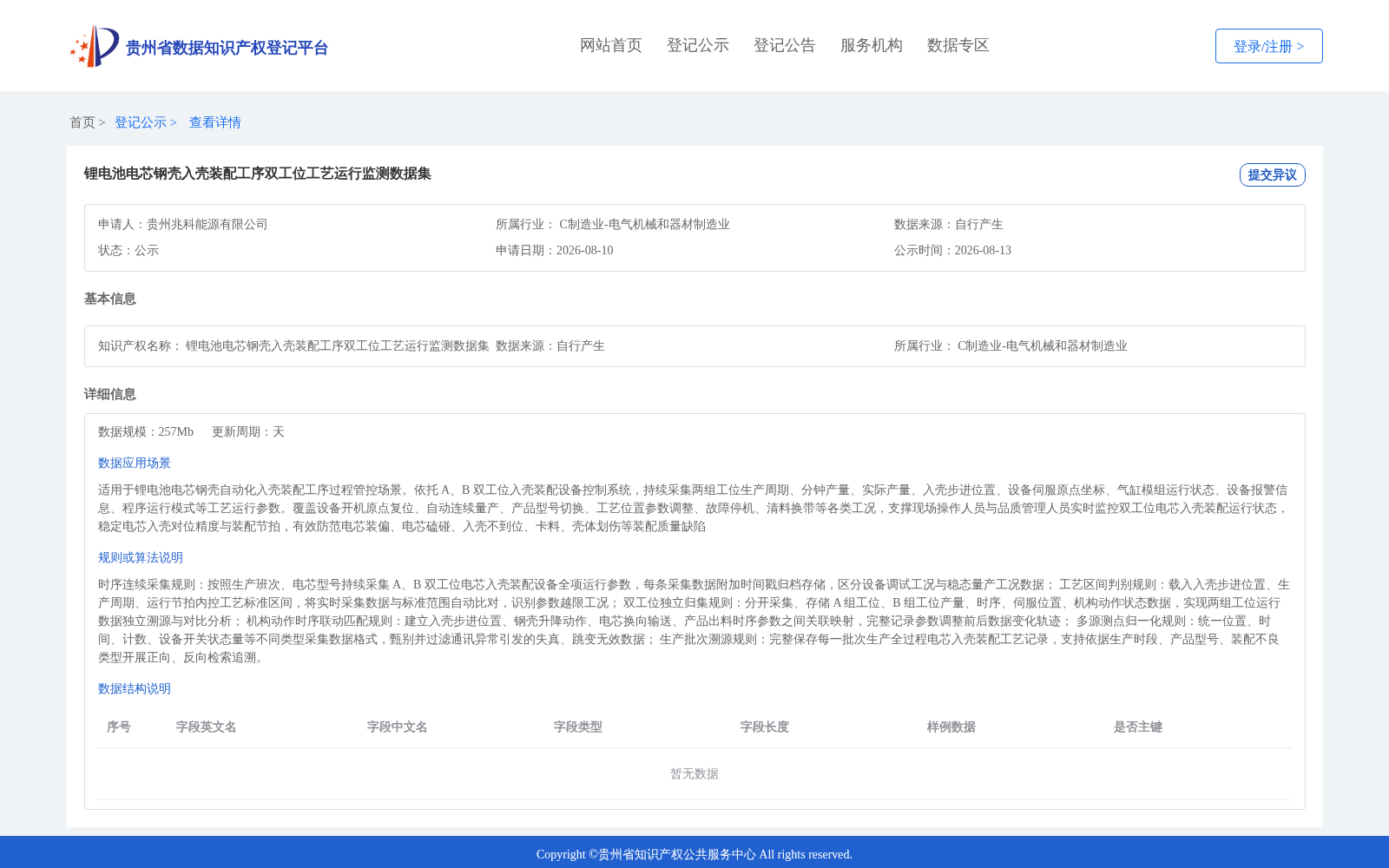Click the 暂无数据 empty table message
Viewport: 1389px width, 868px height.
point(694,773)
